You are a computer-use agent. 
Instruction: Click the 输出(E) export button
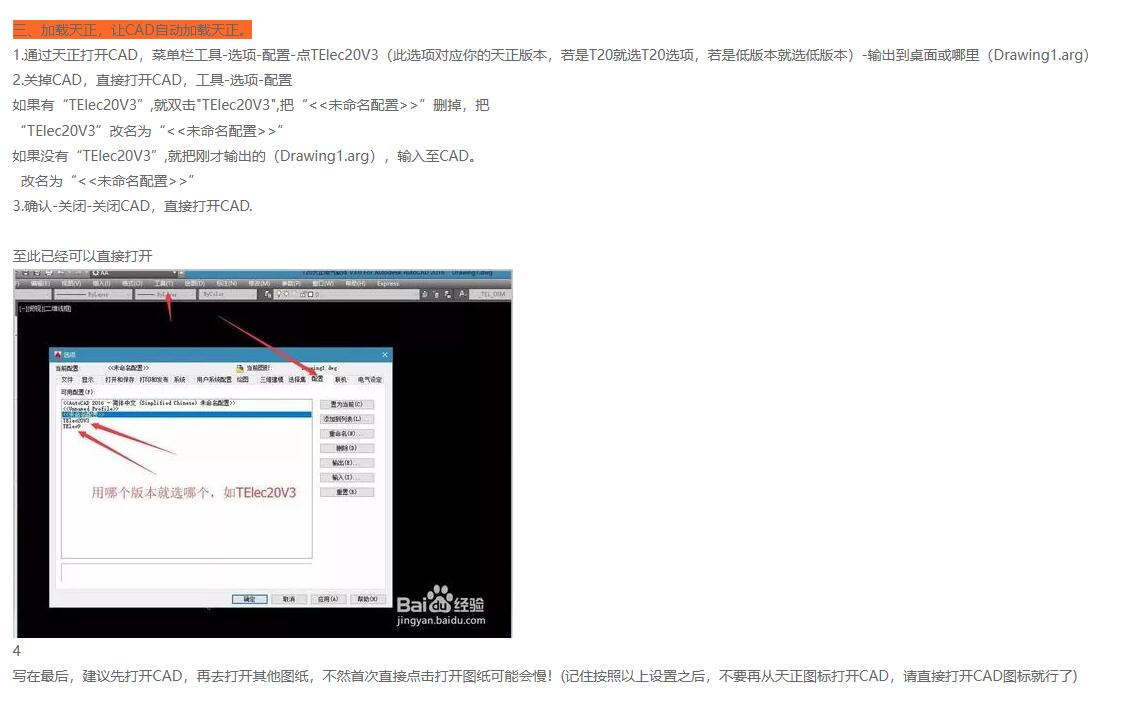coord(347,463)
